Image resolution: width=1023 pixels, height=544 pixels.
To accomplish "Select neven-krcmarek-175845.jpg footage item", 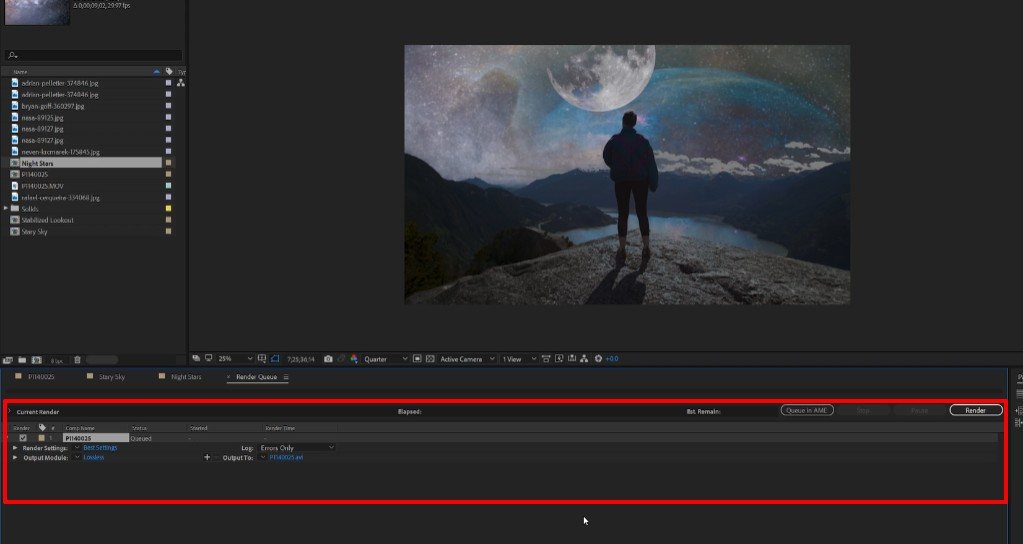I will [x=60, y=152].
